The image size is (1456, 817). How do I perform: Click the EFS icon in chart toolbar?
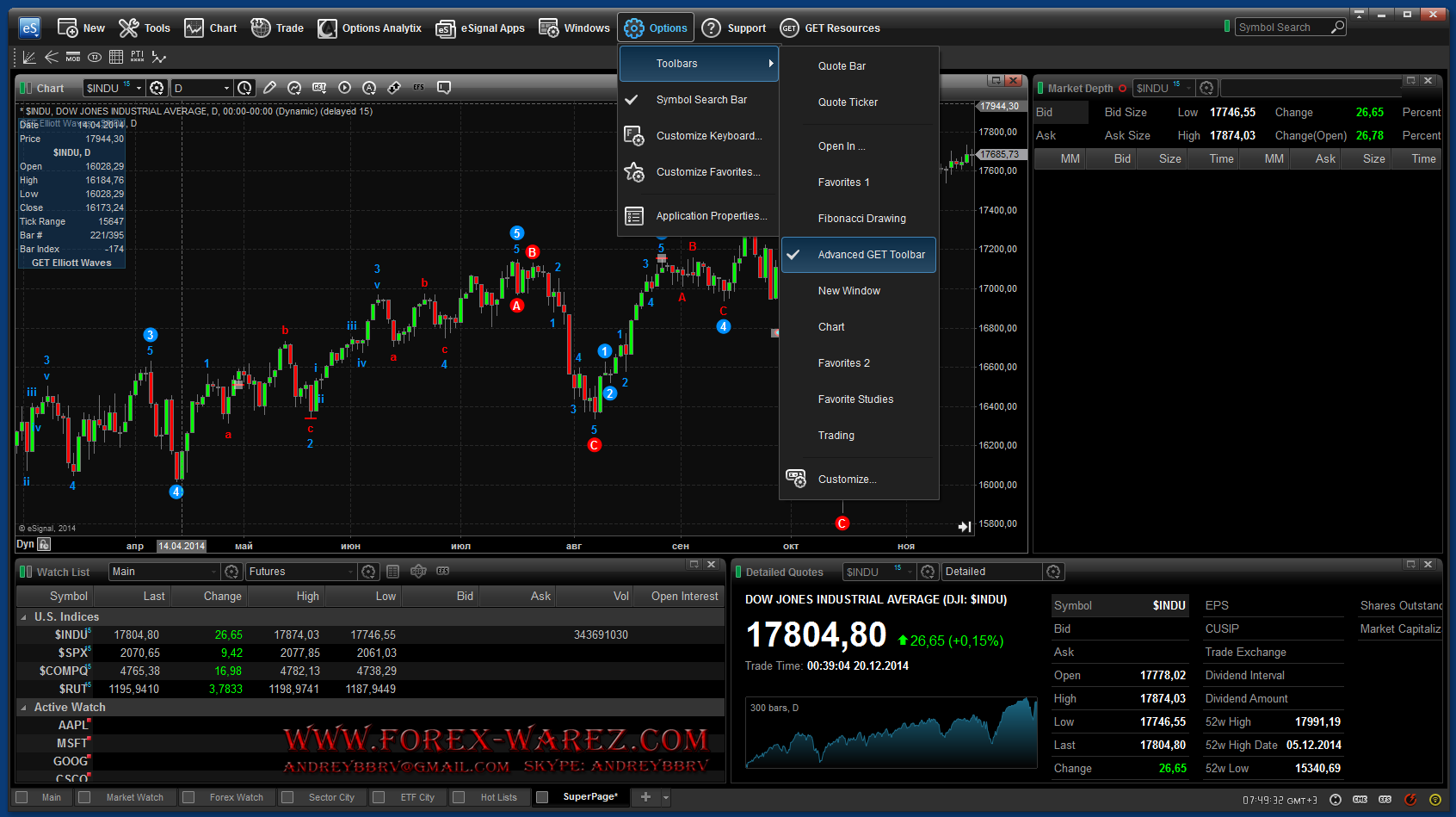pos(419,88)
